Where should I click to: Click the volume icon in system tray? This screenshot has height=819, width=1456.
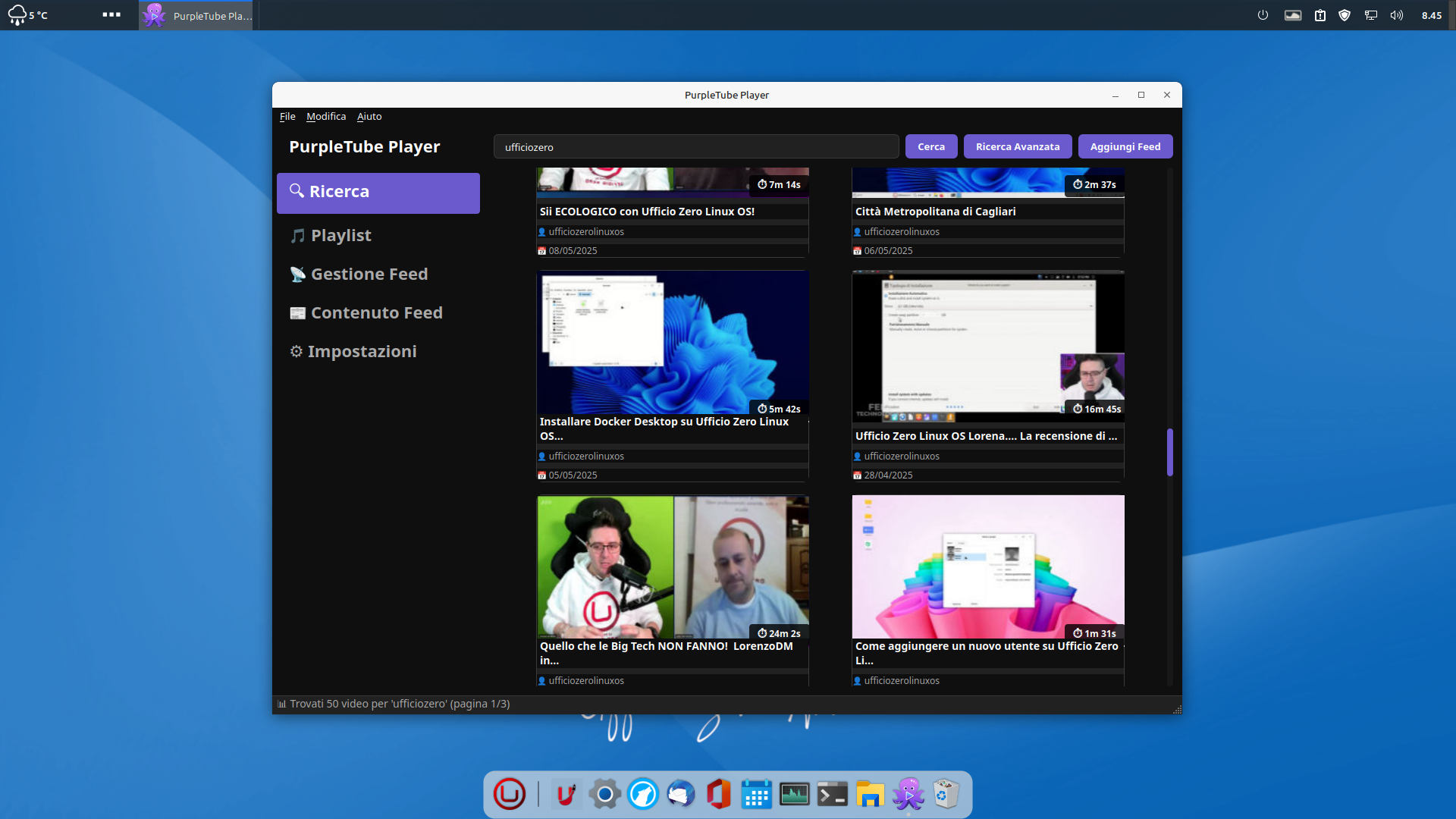[1396, 15]
